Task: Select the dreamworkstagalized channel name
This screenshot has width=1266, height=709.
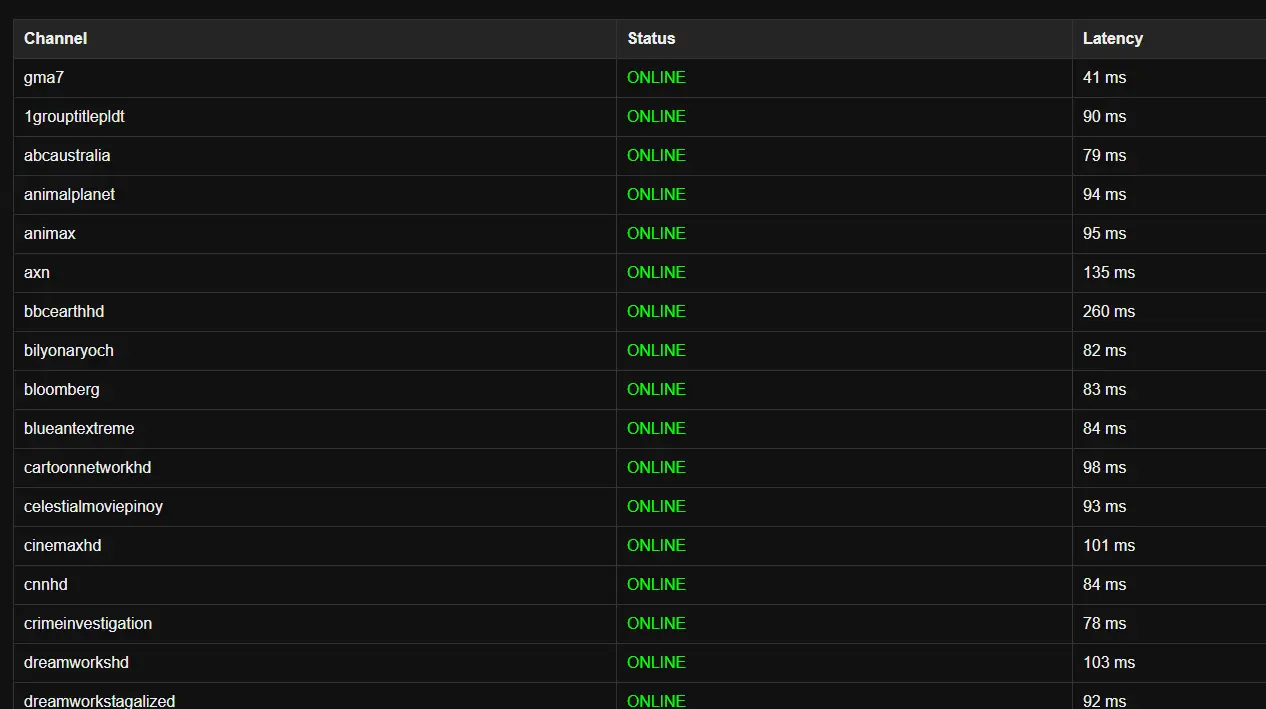Action: click(x=100, y=701)
